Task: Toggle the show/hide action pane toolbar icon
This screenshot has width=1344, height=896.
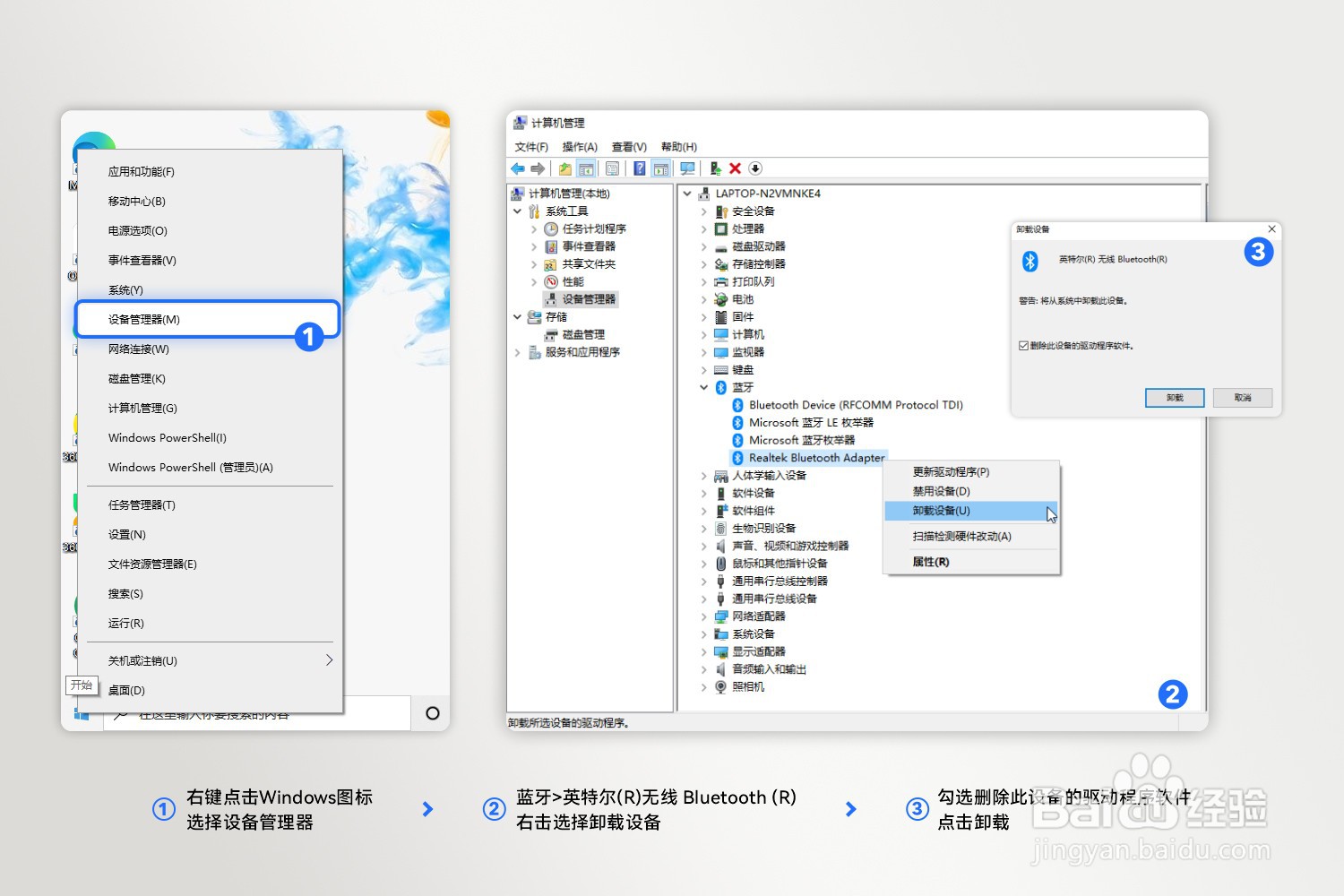Action: [x=661, y=168]
